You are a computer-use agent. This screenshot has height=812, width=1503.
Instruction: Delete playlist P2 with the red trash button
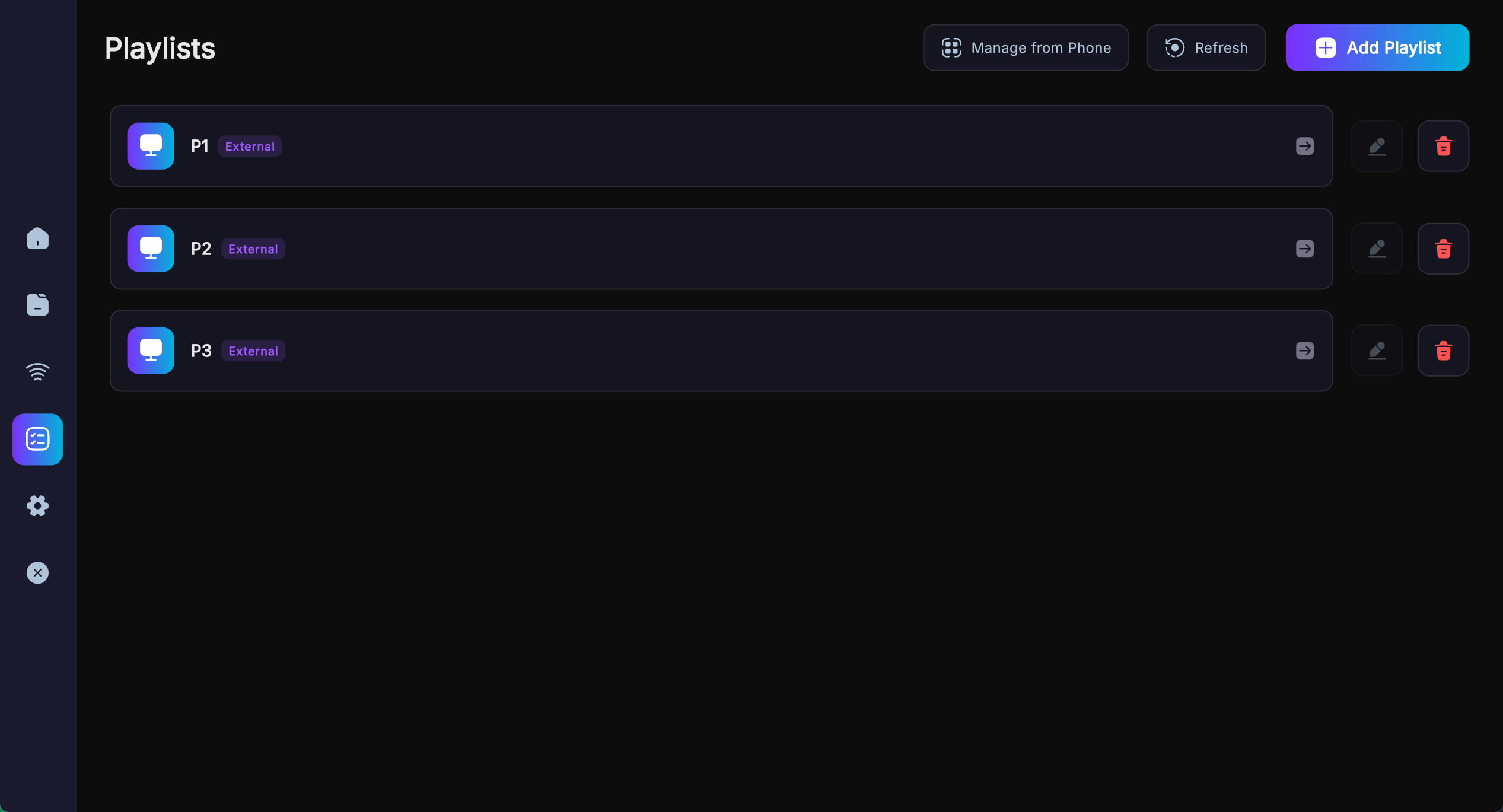(1443, 249)
